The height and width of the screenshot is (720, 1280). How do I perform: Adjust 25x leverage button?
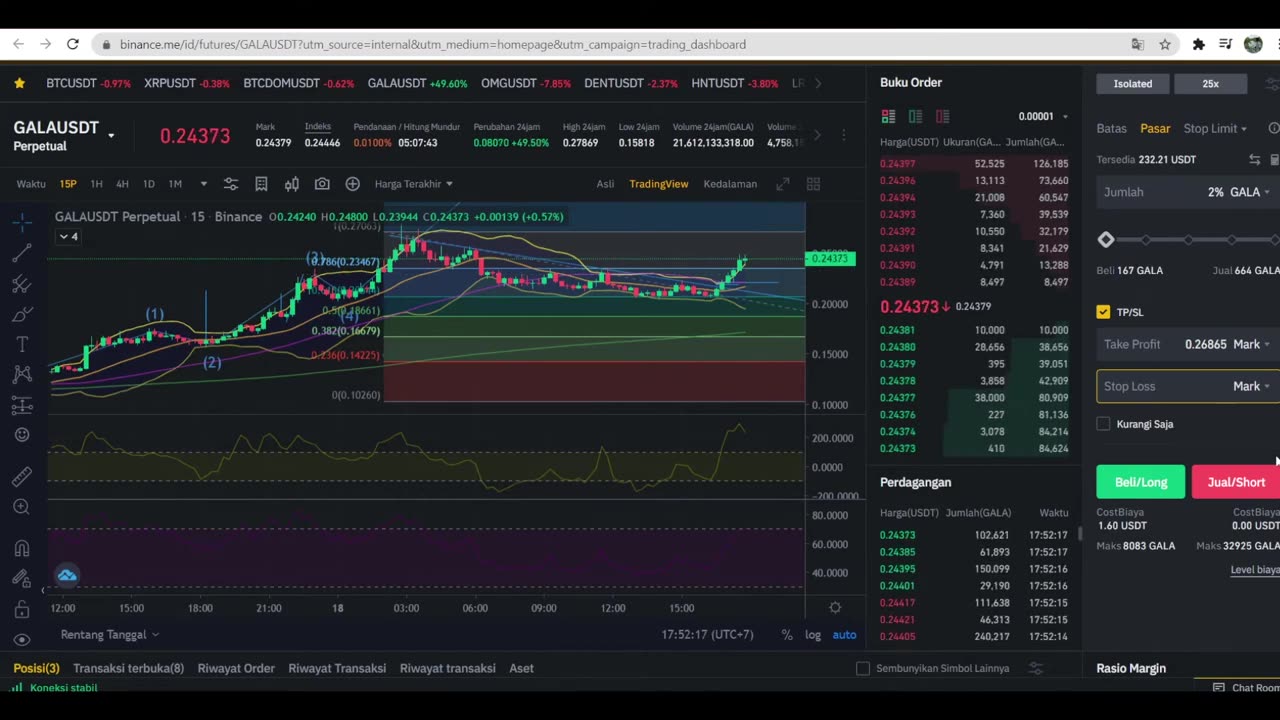pos(1211,84)
